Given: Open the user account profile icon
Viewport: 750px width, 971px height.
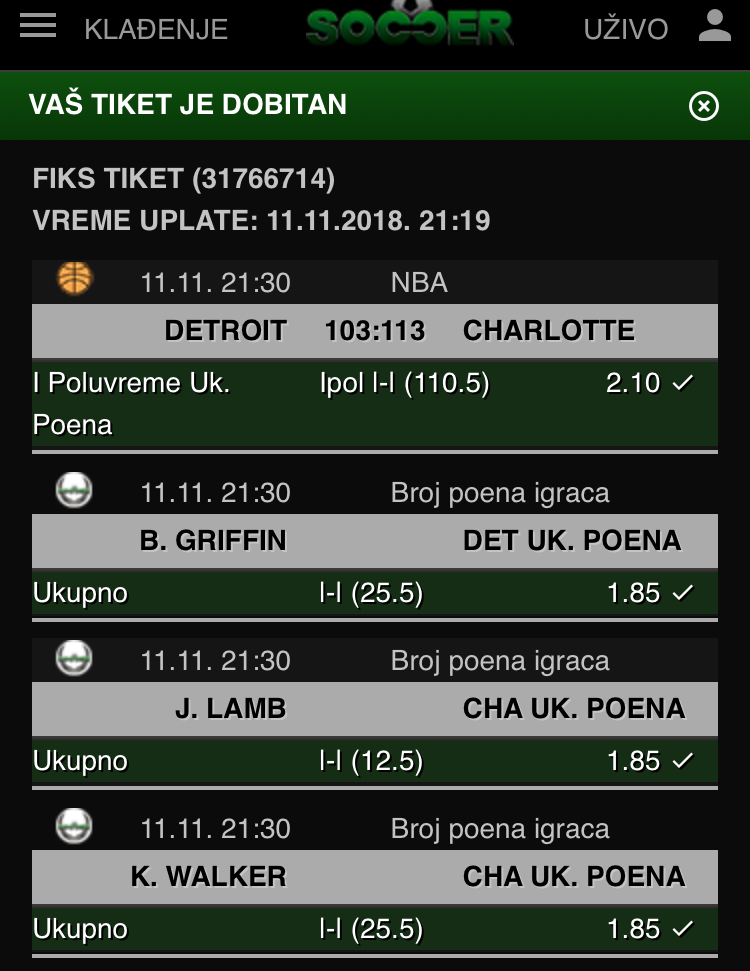Looking at the screenshot, I should tap(715, 26).
